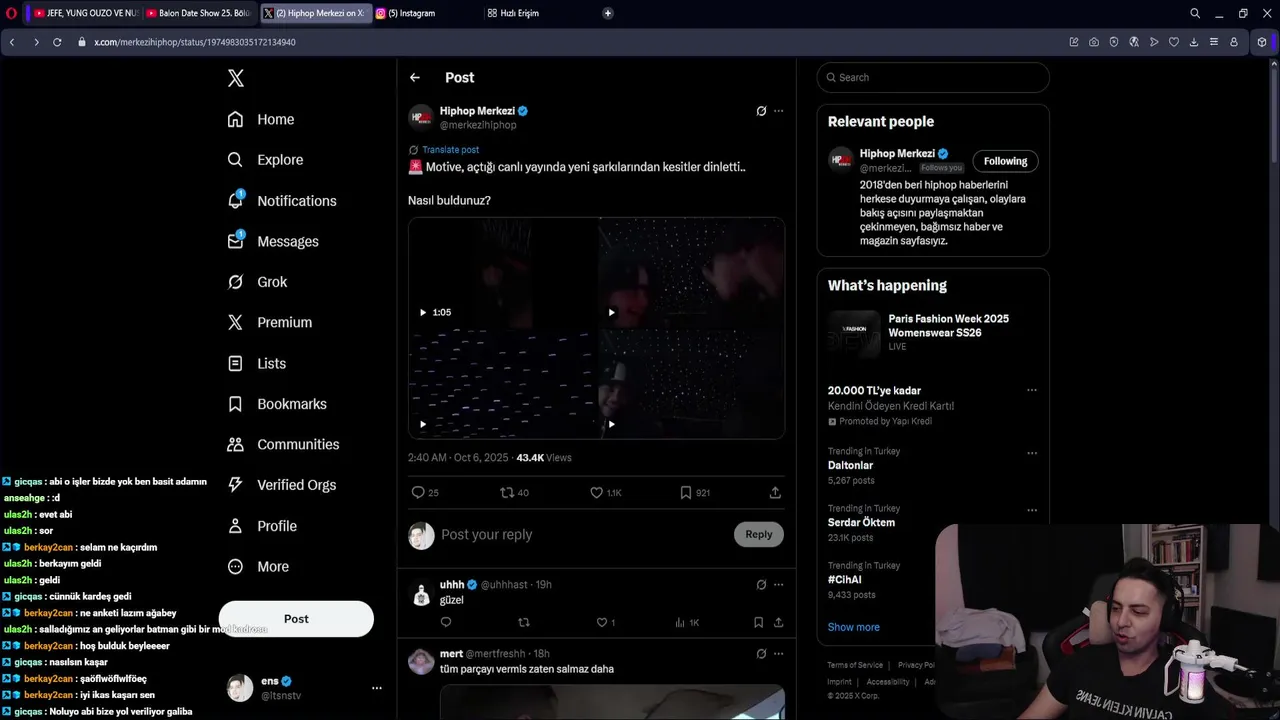Image resolution: width=1280 pixels, height=720 pixels.
Task: Click Translate post link
Action: pos(450,150)
